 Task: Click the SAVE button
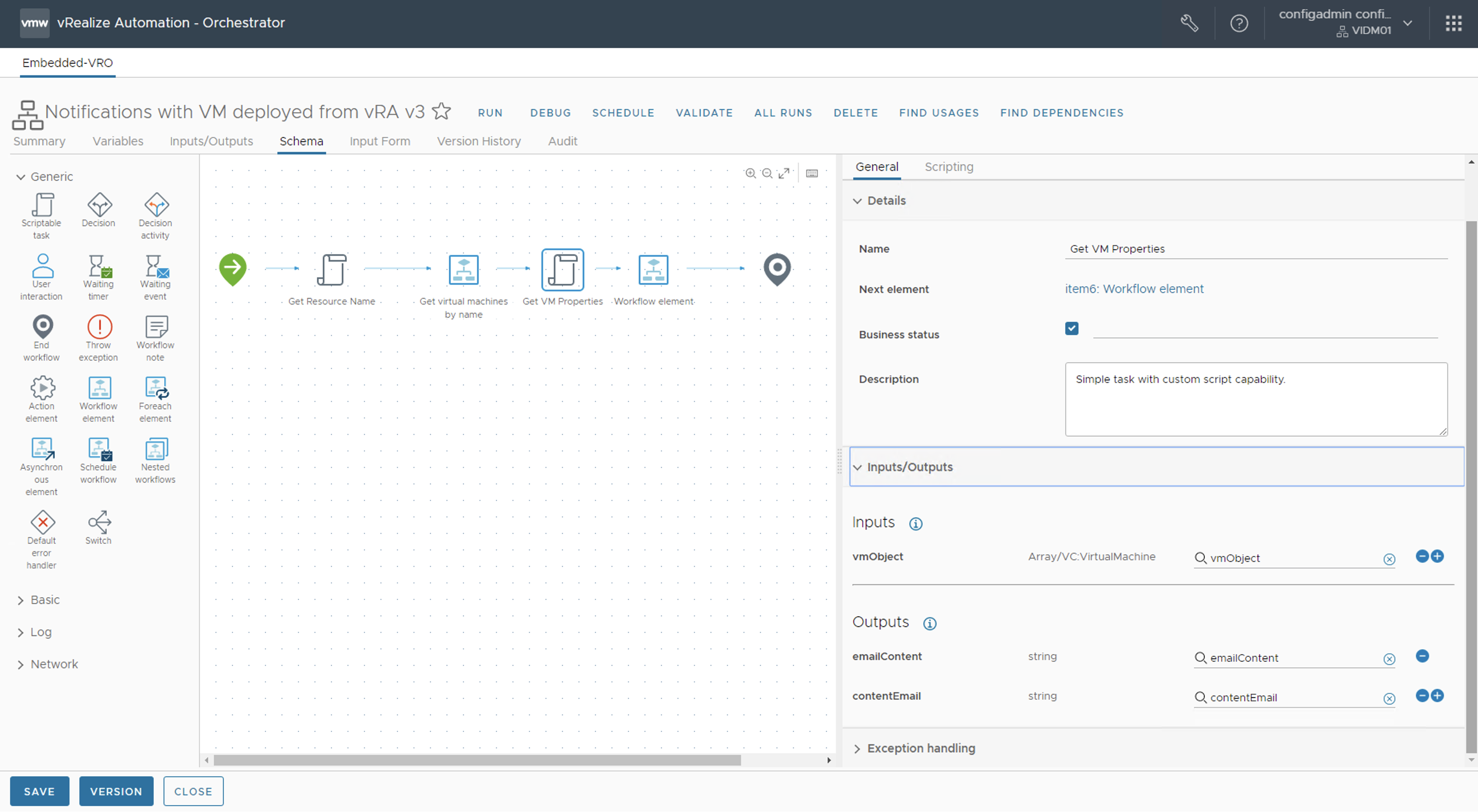(x=39, y=791)
